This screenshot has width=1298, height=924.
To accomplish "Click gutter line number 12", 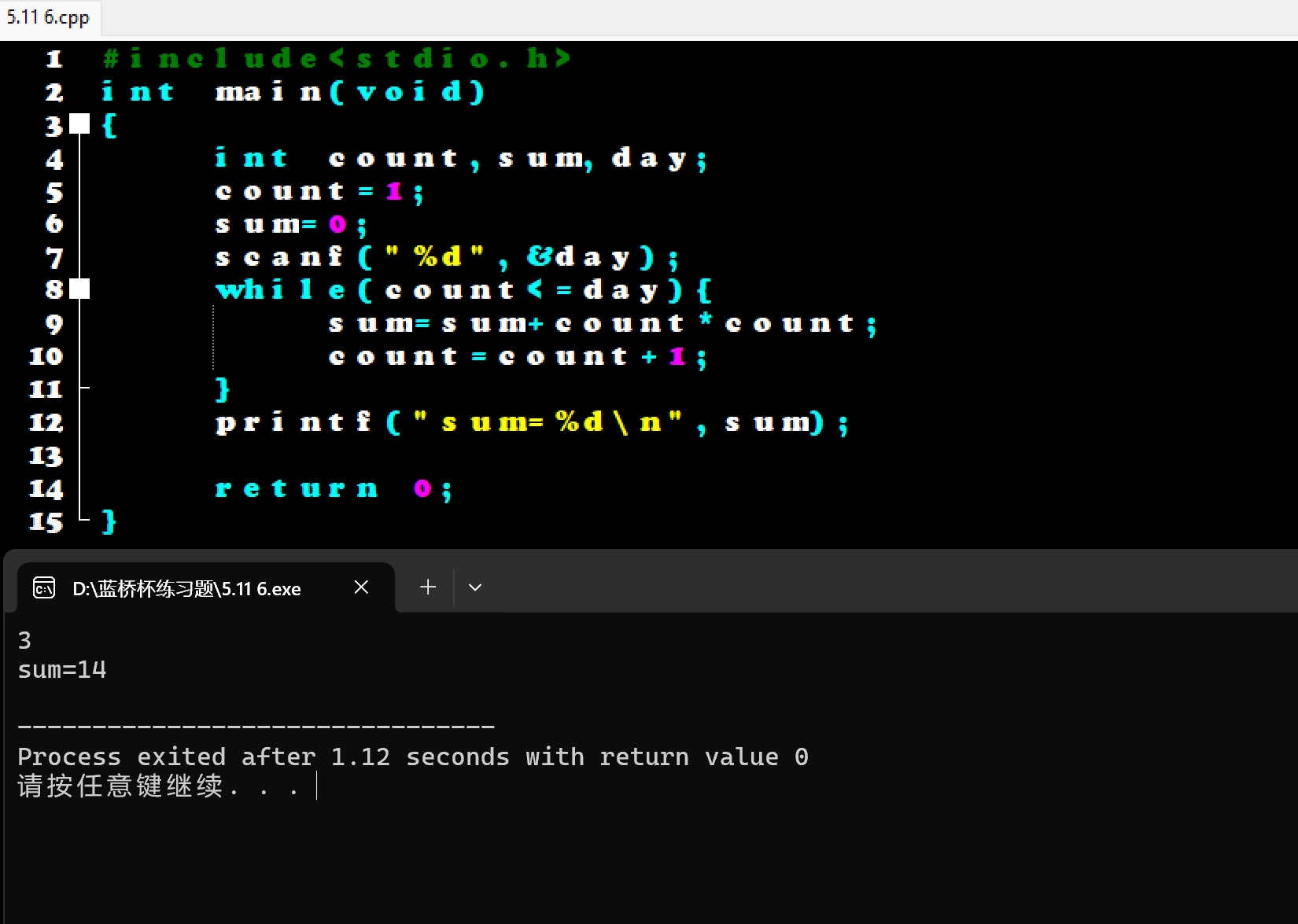I will 46,422.
